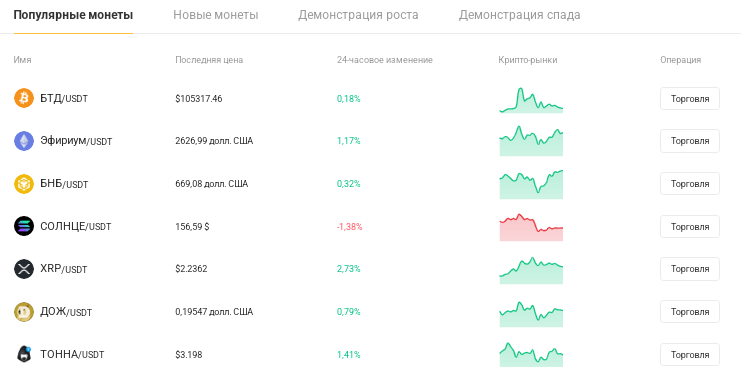Click the ДОЖ/USDT pair name
Screen dimensions: 741x367
click(66, 312)
